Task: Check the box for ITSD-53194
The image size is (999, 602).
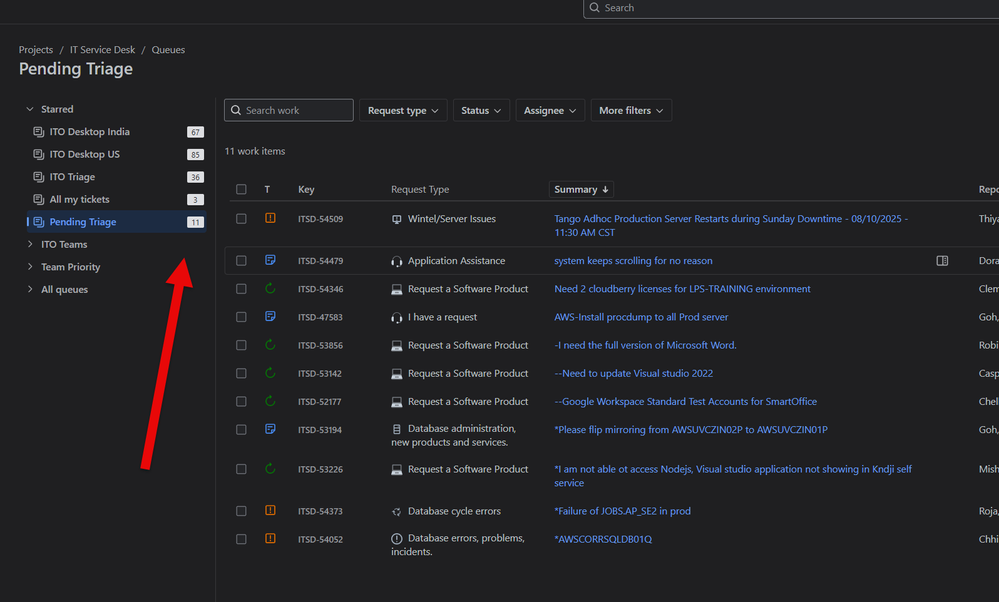Action: pyautogui.click(x=241, y=429)
